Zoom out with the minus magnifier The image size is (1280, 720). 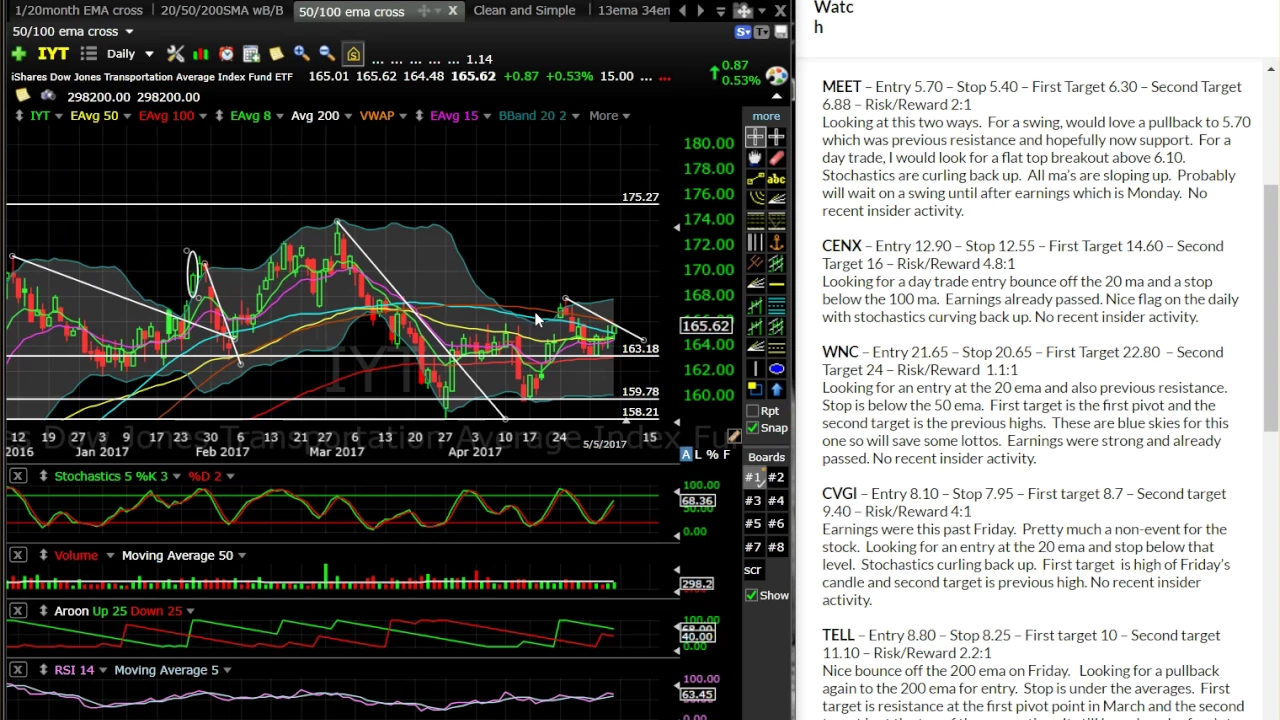[327, 54]
